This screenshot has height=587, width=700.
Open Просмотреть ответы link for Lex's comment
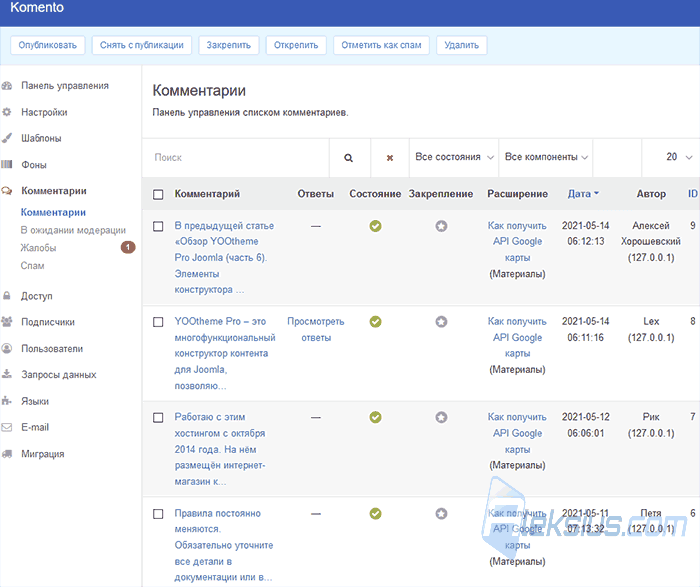point(316,329)
